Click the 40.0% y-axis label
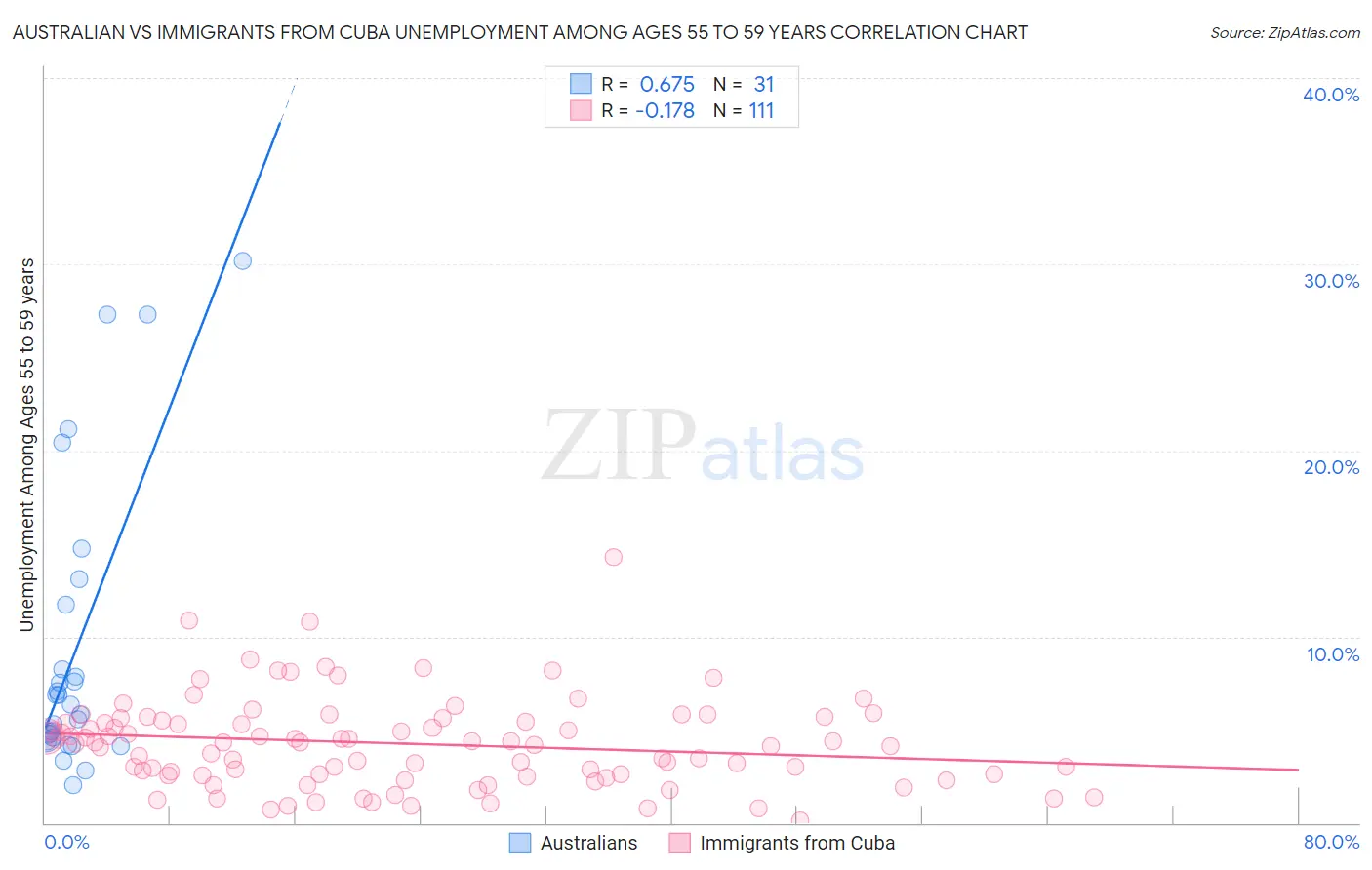 tap(1331, 95)
